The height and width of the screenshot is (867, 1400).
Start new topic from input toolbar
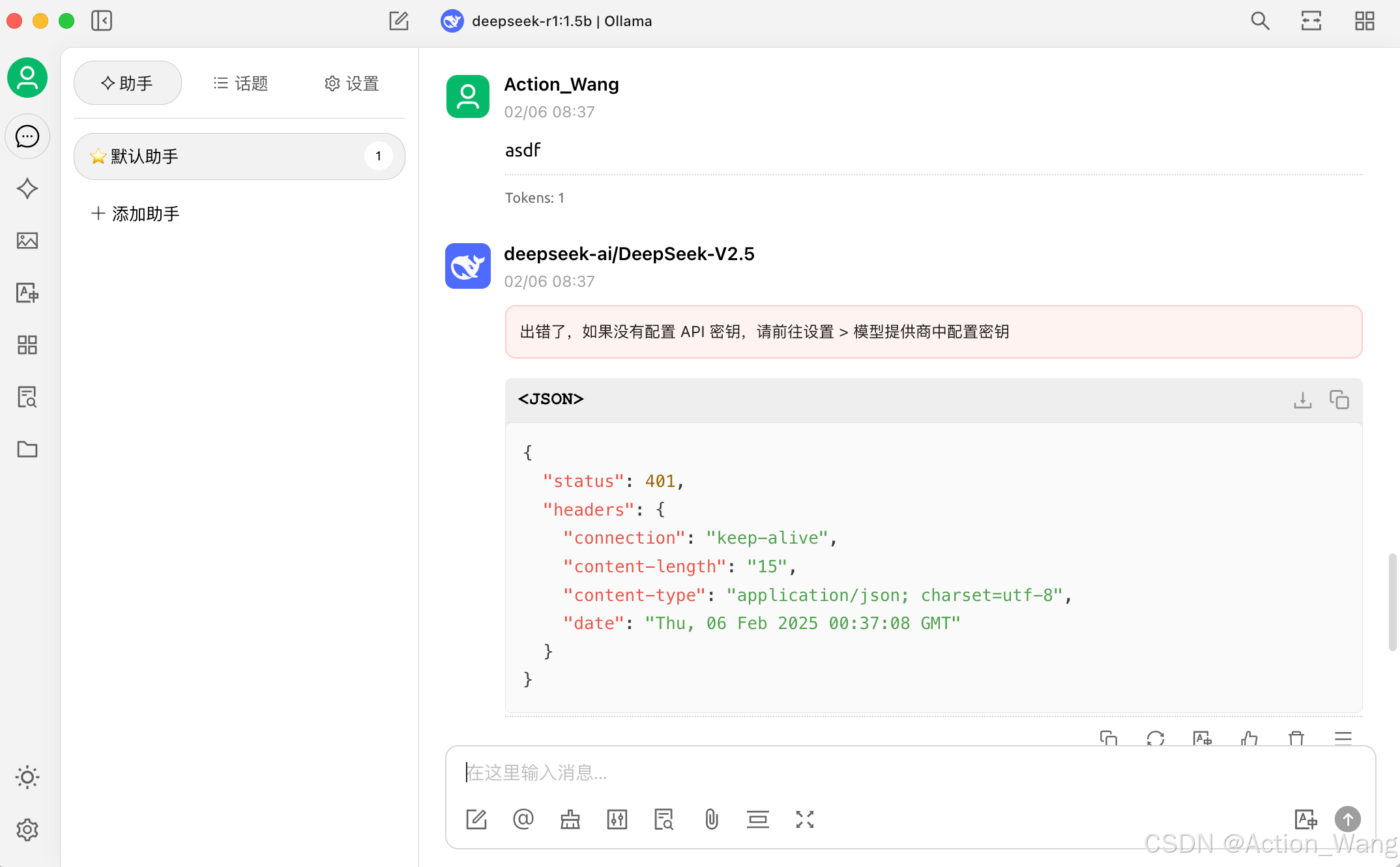[x=476, y=819]
